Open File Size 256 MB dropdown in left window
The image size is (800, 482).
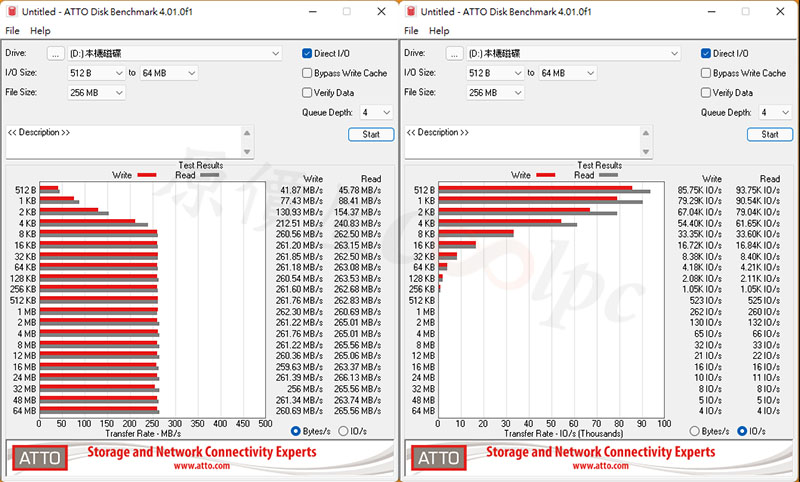click(x=96, y=93)
